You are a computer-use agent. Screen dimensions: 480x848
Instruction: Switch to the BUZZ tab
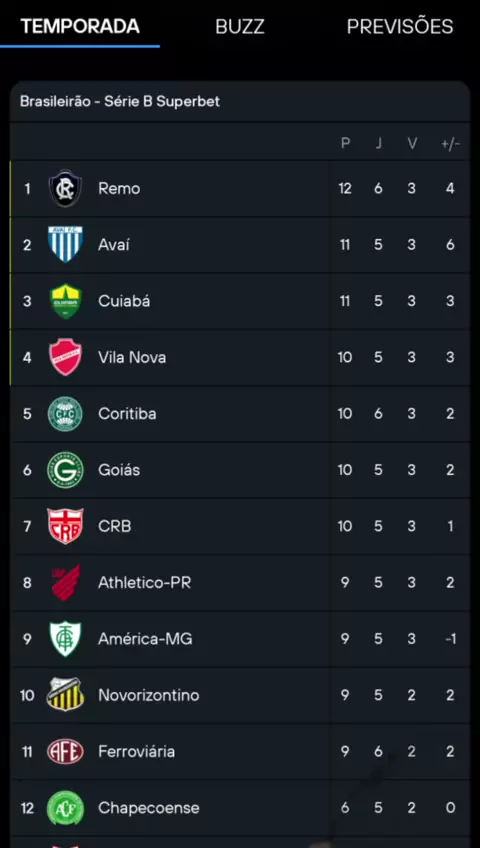tap(240, 26)
